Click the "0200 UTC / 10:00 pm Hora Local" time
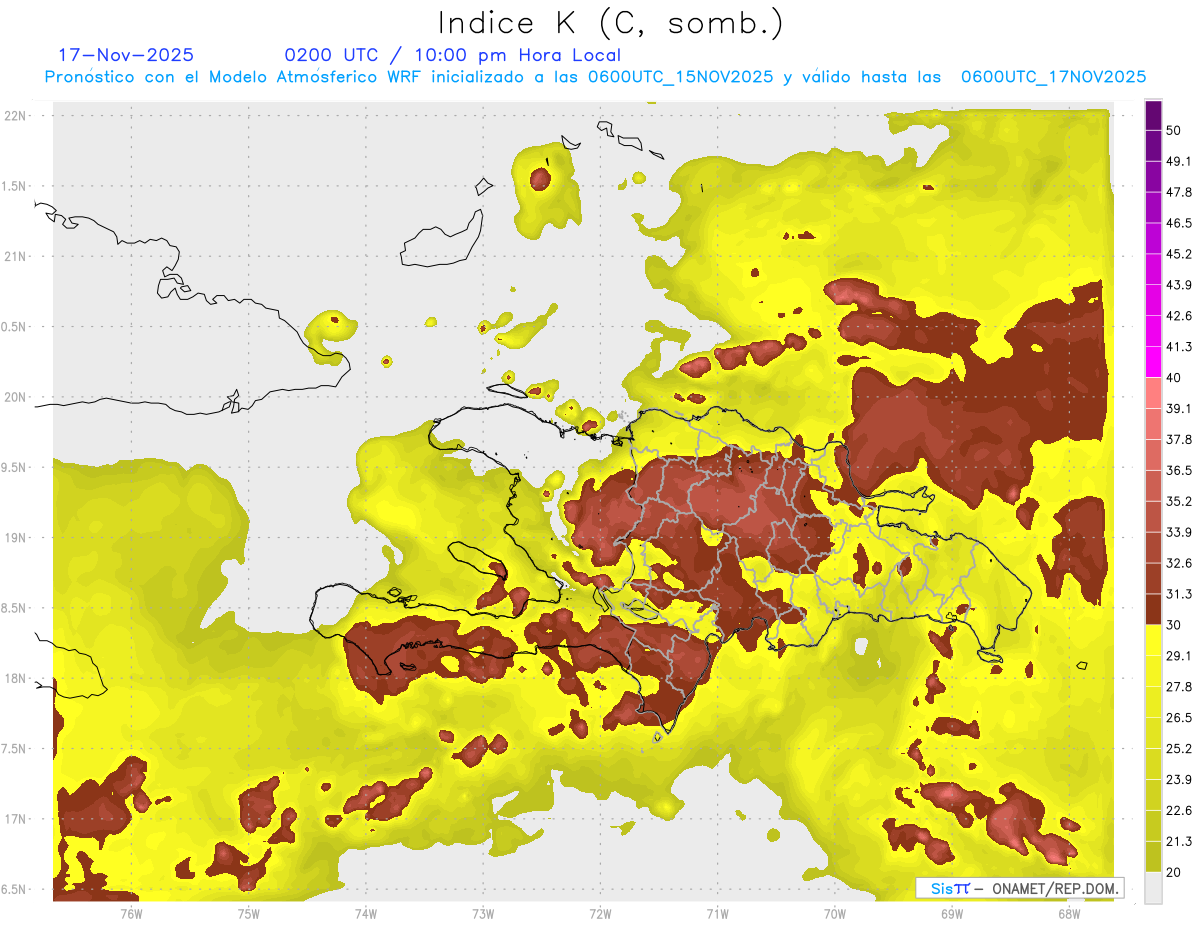The width and height of the screenshot is (1200, 927). [453, 55]
